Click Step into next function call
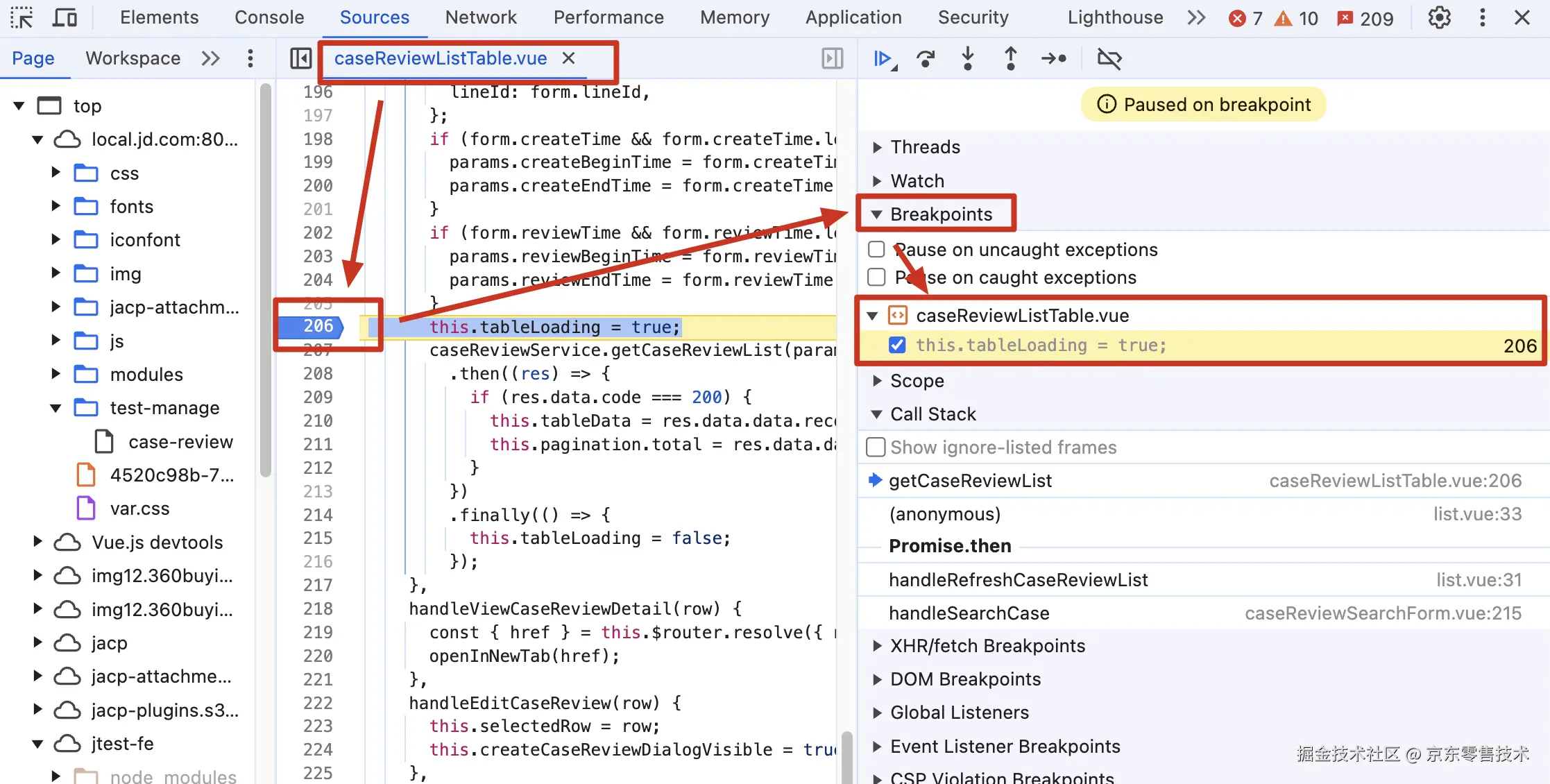This screenshot has width=1550, height=784. coord(968,59)
